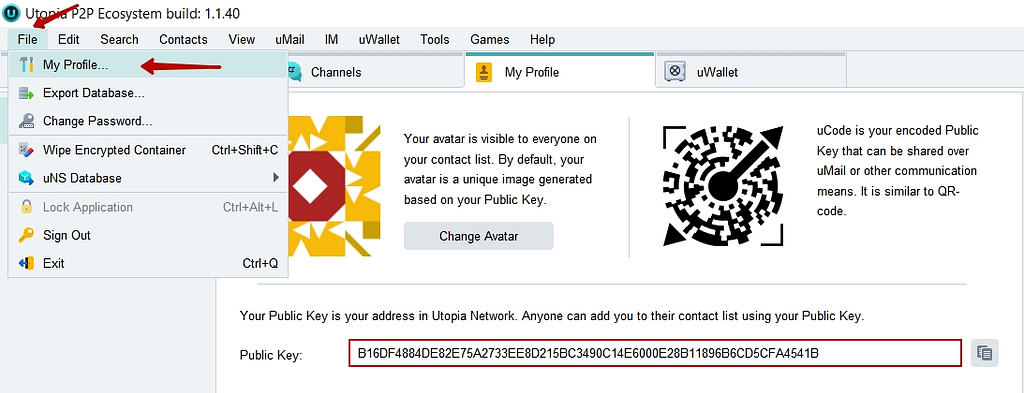1024x393 pixels.
Task: Click the uWallet tab safe icon
Action: (x=675, y=71)
